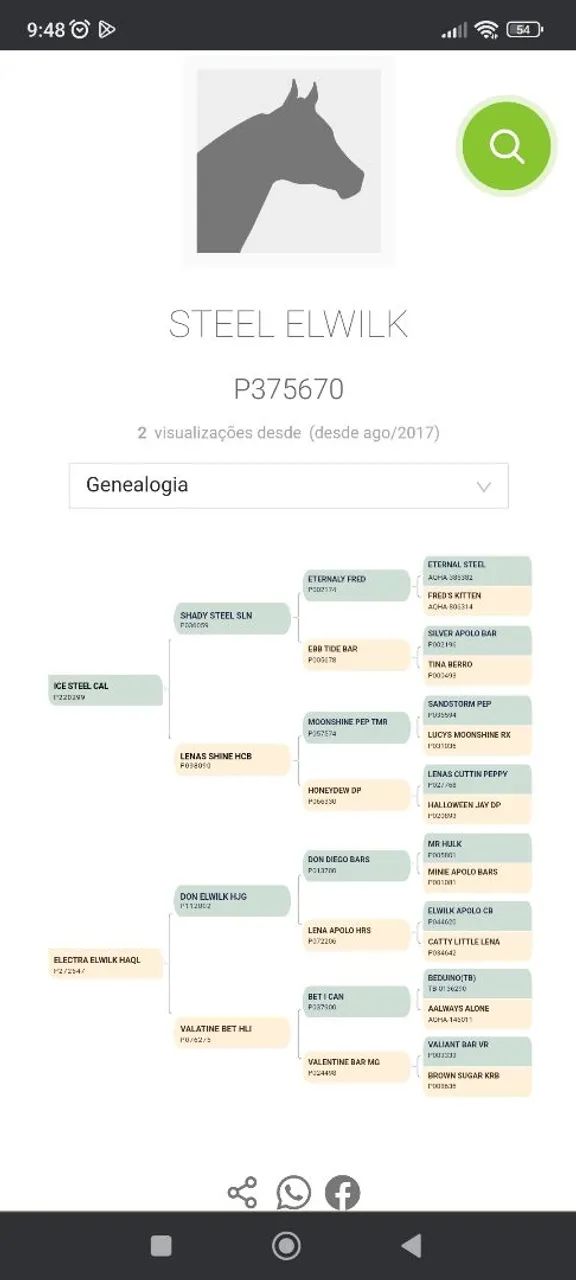Open the ETERNAL STEEL ancestor box
Screen dimensions: 576x1280
click(477, 570)
